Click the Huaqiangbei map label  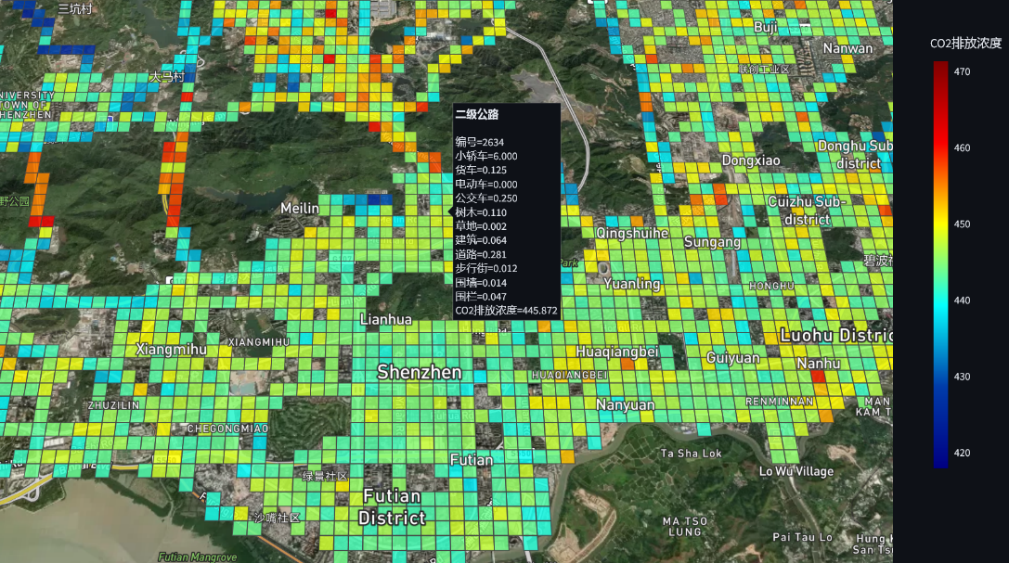tap(617, 352)
